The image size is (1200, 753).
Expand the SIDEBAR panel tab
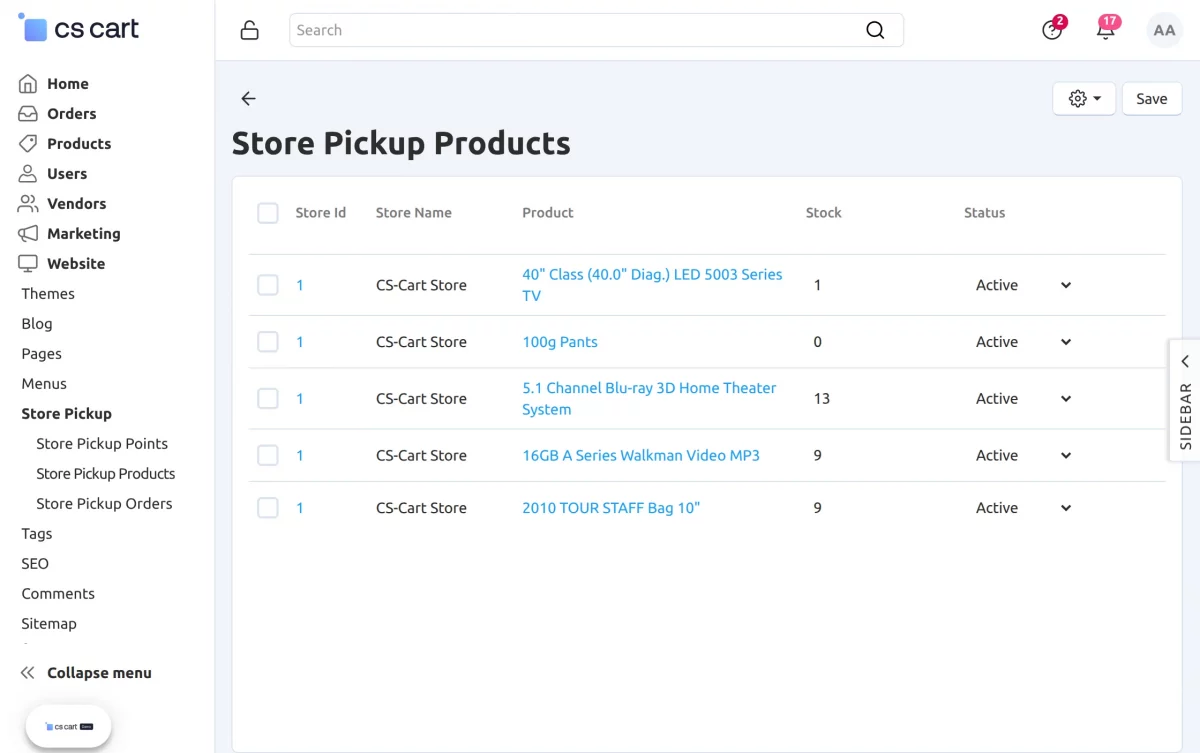pyautogui.click(x=1185, y=400)
